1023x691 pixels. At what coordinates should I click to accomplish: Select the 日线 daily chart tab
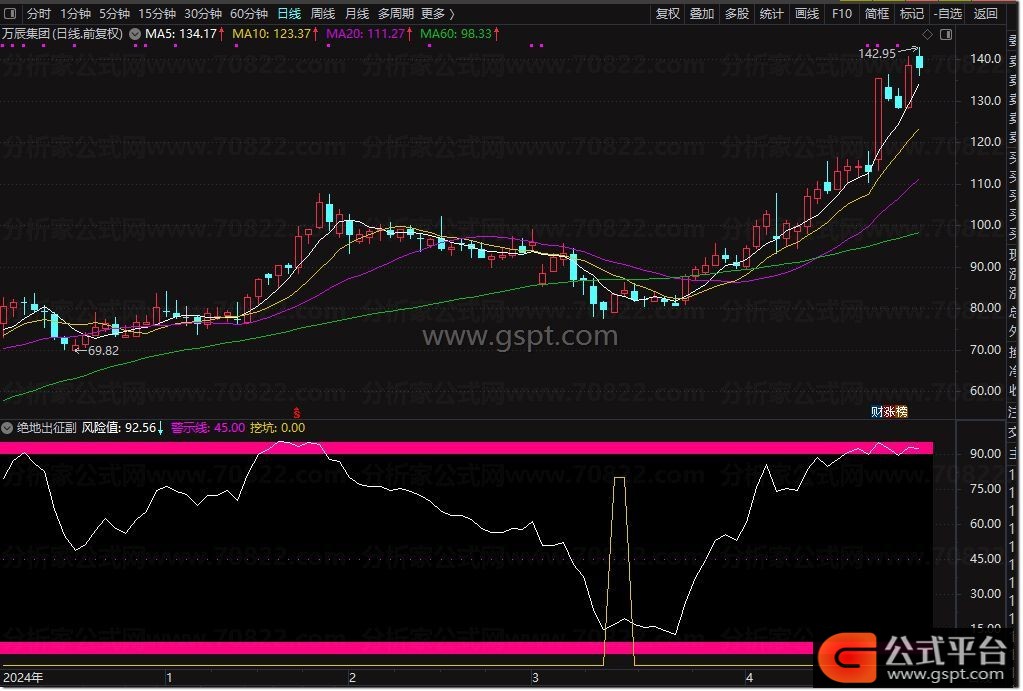tap(289, 13)
